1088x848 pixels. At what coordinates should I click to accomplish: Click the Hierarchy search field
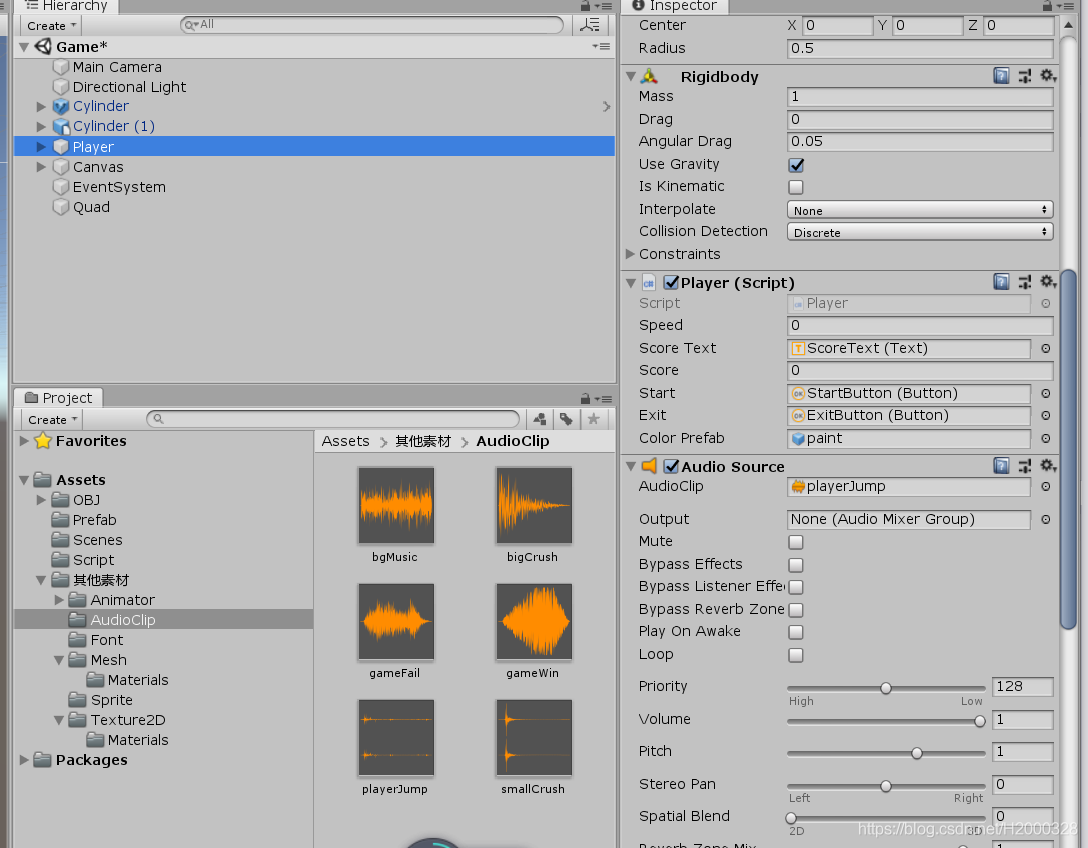[371, 25]
